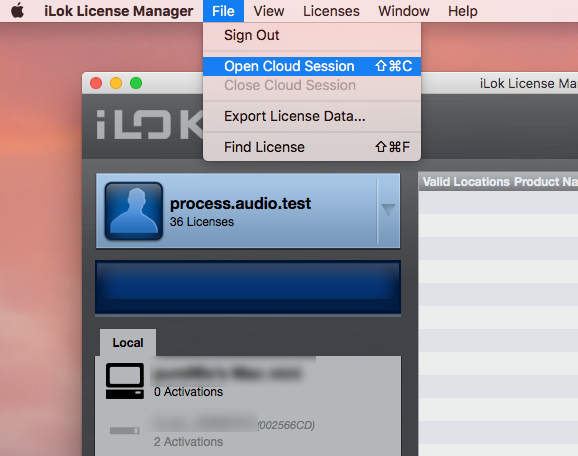
Task: Open the Apple menu icon
Action: [x=17, y=11]
